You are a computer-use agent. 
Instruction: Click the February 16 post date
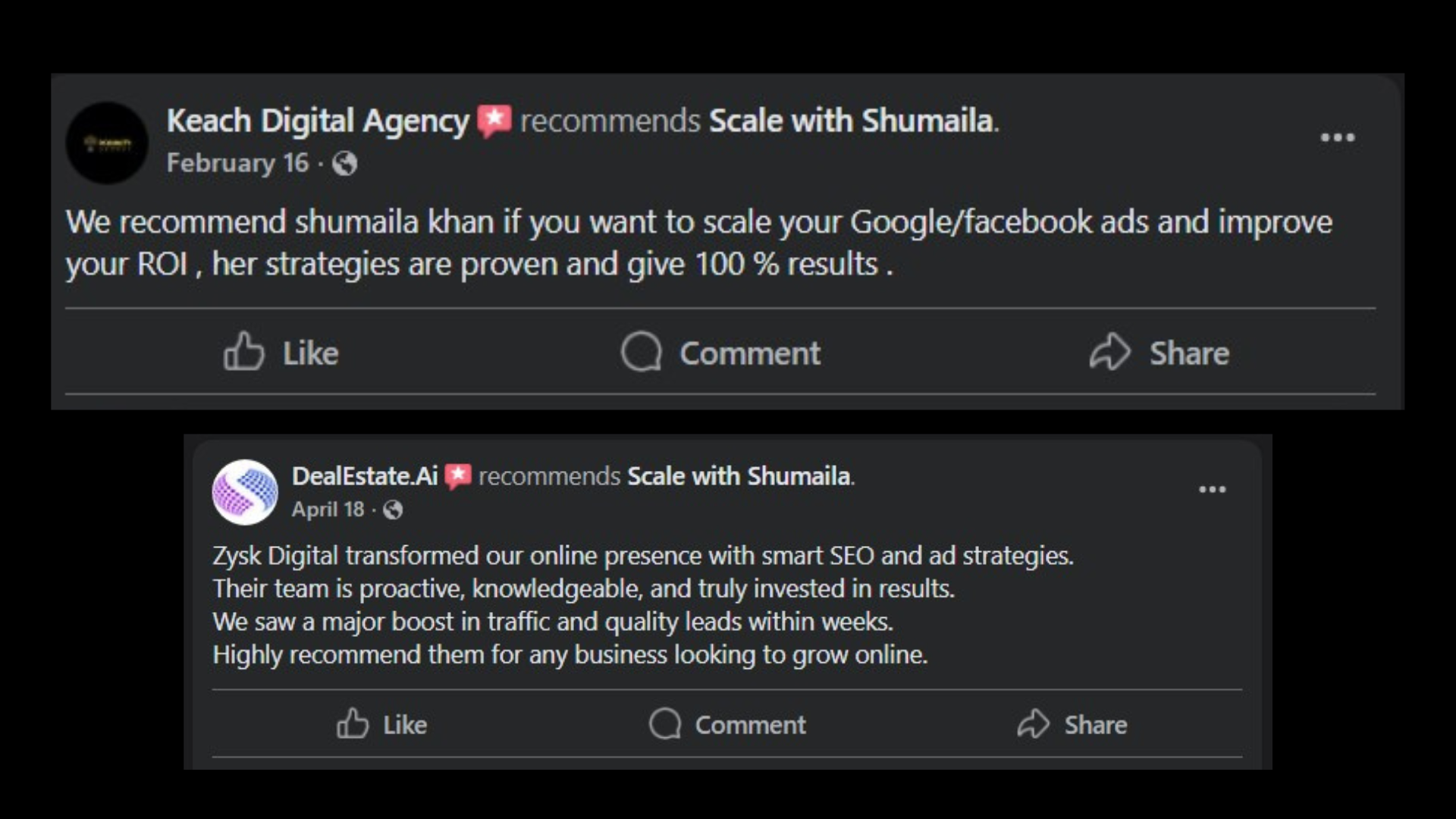237,163
